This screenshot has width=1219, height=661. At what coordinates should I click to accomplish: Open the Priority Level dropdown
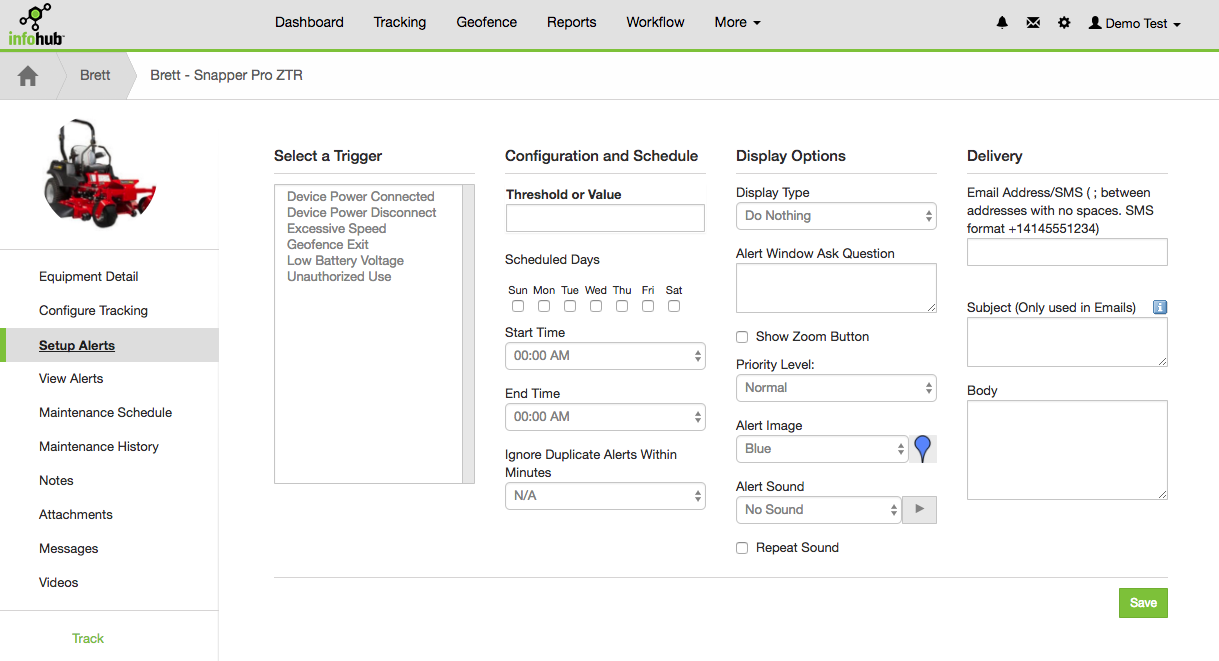click(836, 388)
